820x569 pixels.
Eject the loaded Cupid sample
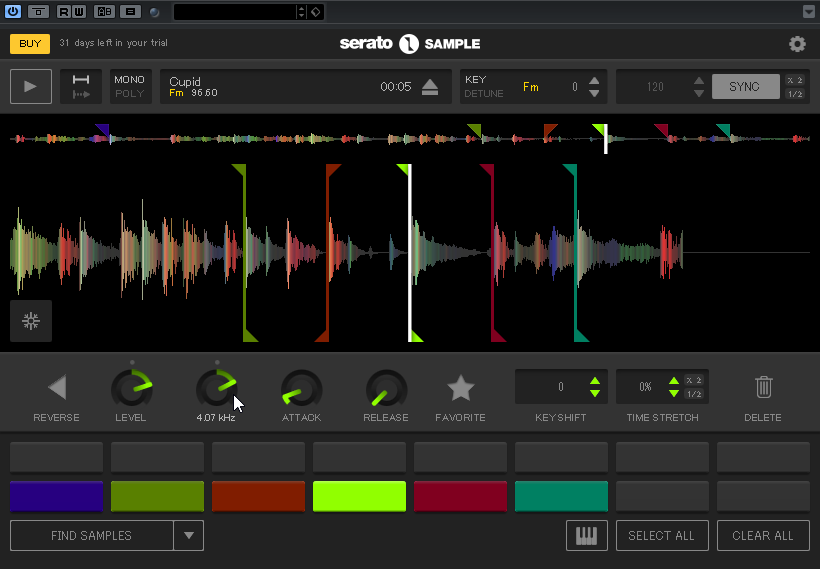(430, 87)
